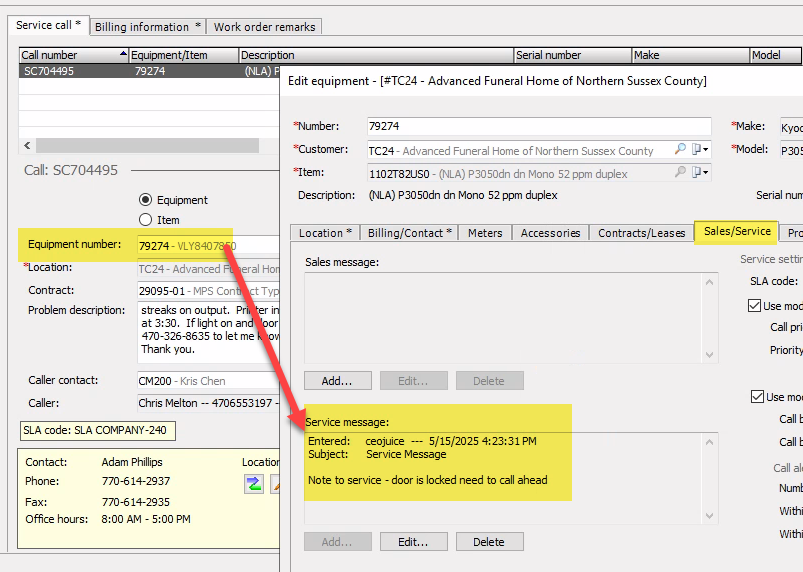This screenshot has width=803, height=572.
Task: Click the Number field containing 79274
Action: coord(539,126)
